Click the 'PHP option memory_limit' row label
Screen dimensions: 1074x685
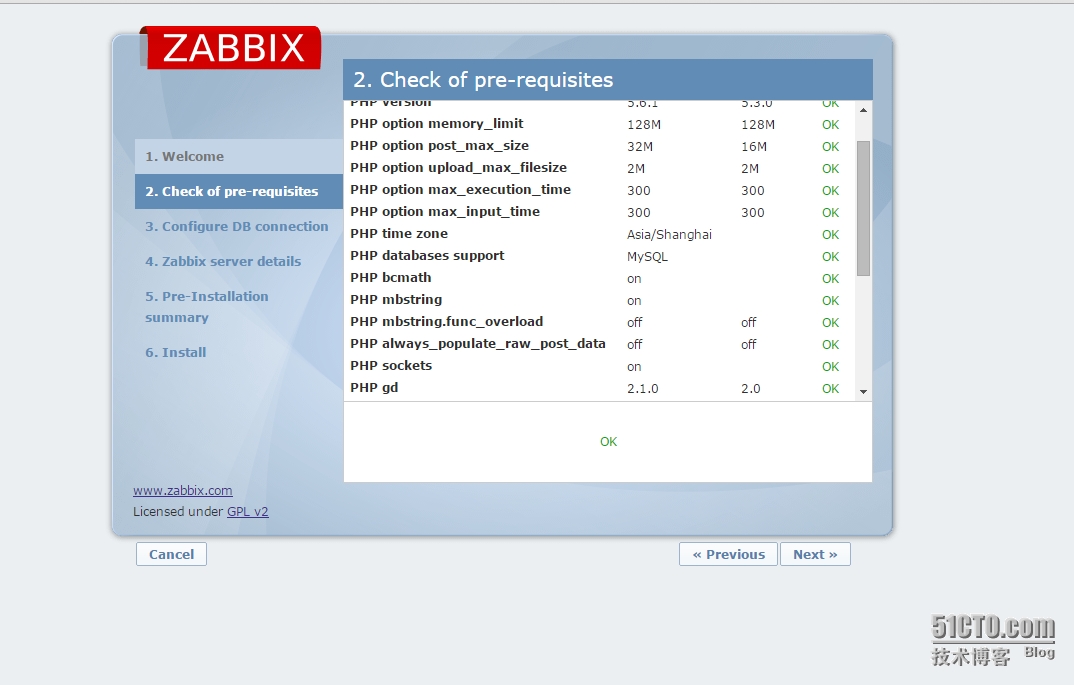436,123
